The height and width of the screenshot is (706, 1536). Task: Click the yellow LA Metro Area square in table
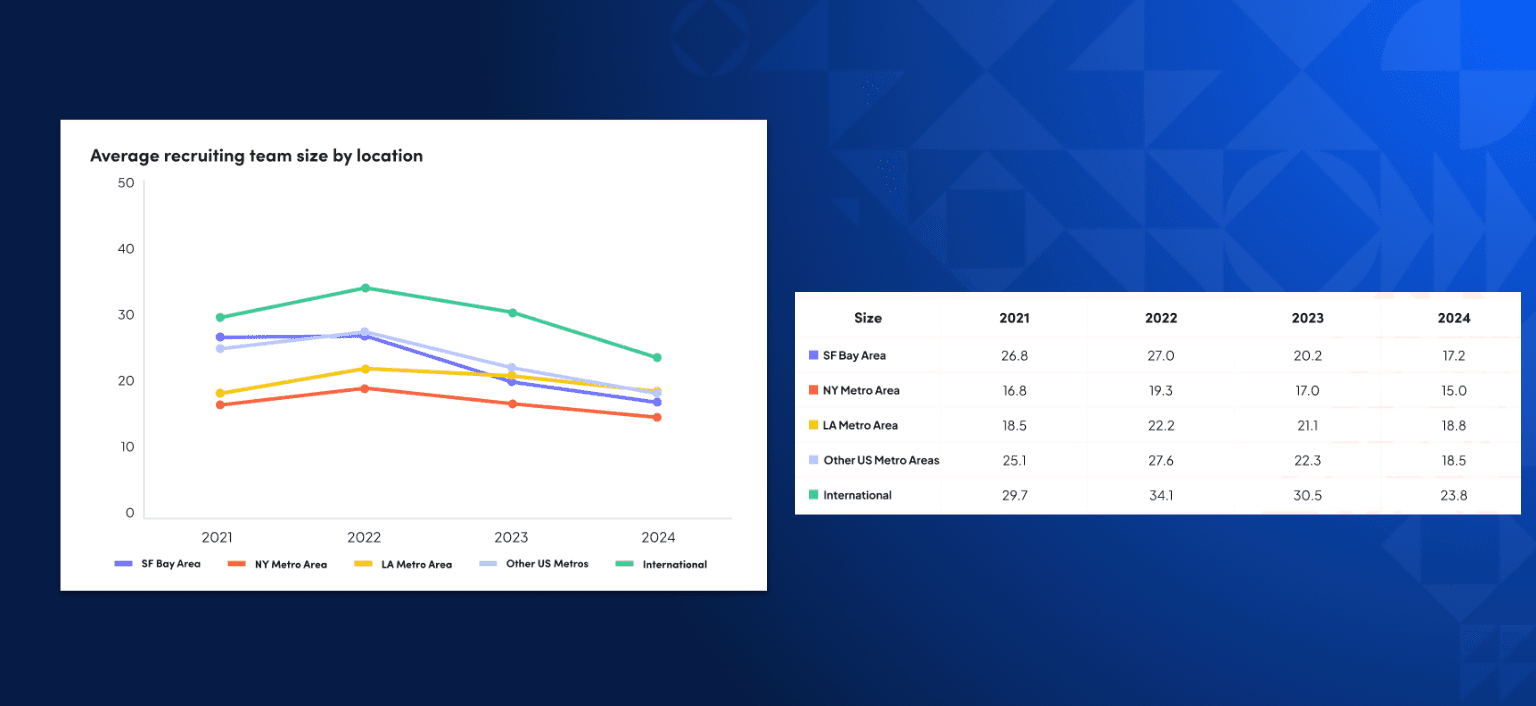tap(812, 425)
